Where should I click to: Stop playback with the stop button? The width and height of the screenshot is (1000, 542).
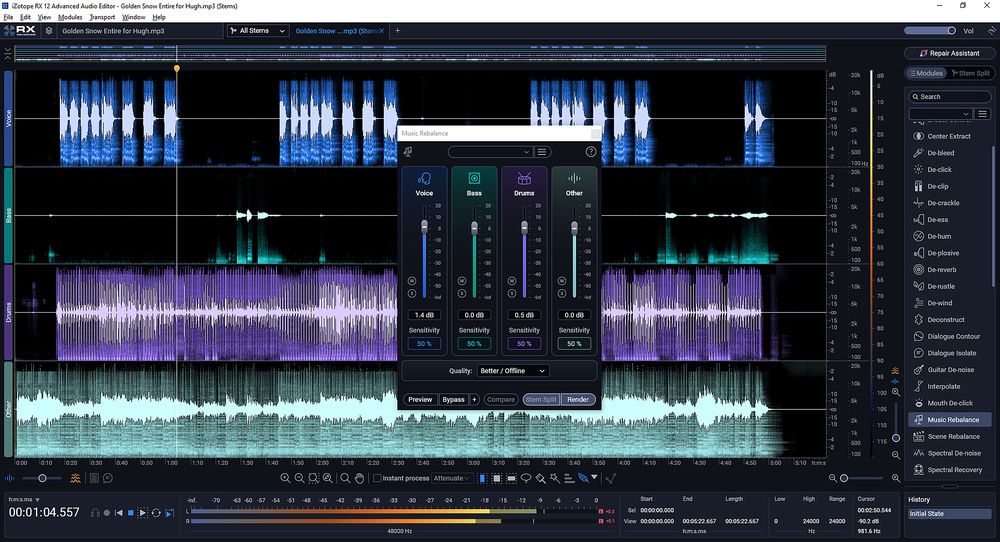tap(131, 513)
